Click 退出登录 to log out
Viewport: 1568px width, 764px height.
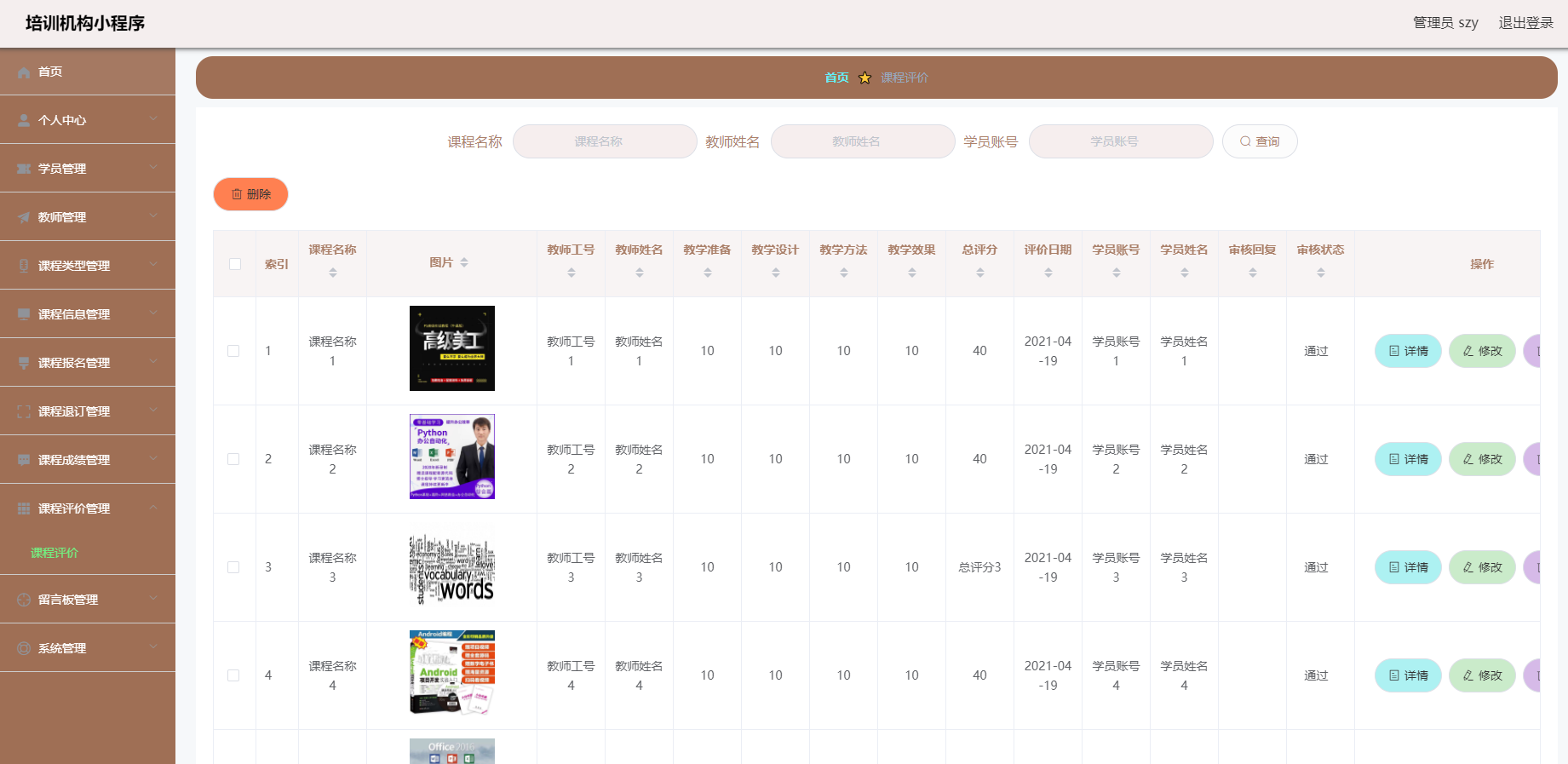tap(1525, 23)
